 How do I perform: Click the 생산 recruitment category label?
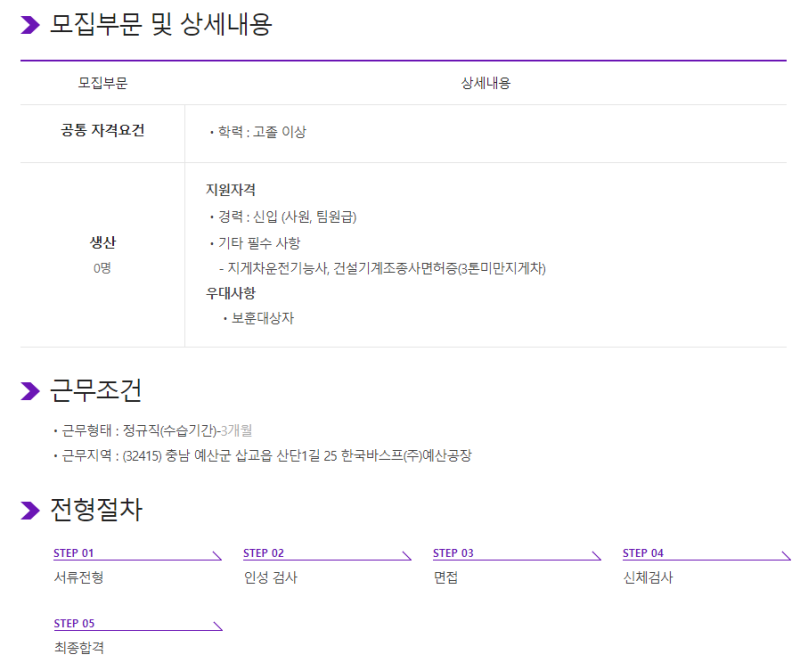[x=102, y=243]
